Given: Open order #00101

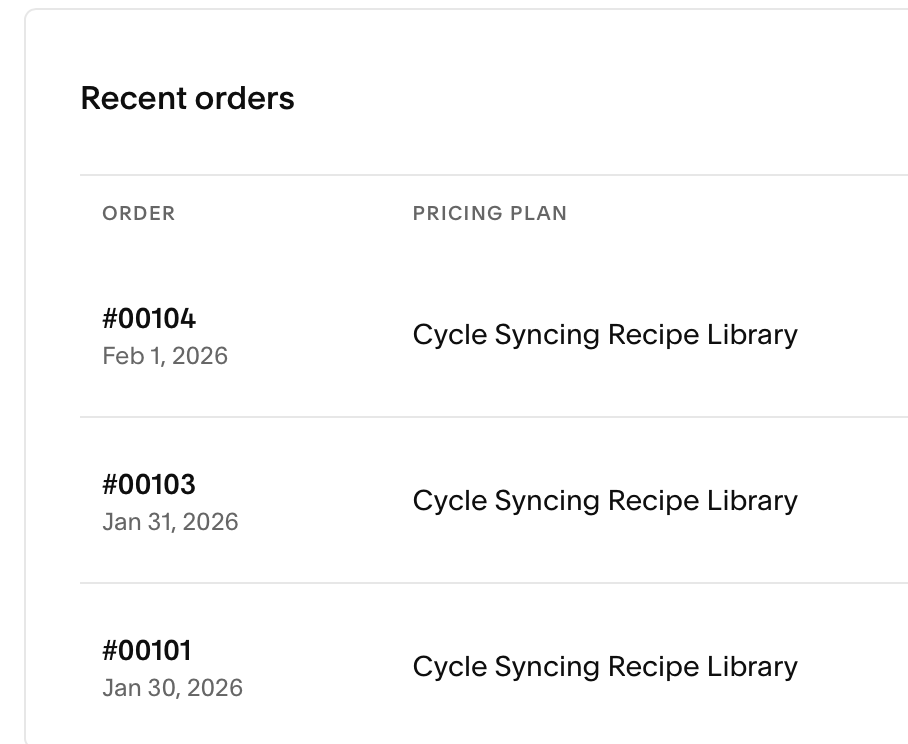Looking at the screenshot, I should [x=147, y=651].
